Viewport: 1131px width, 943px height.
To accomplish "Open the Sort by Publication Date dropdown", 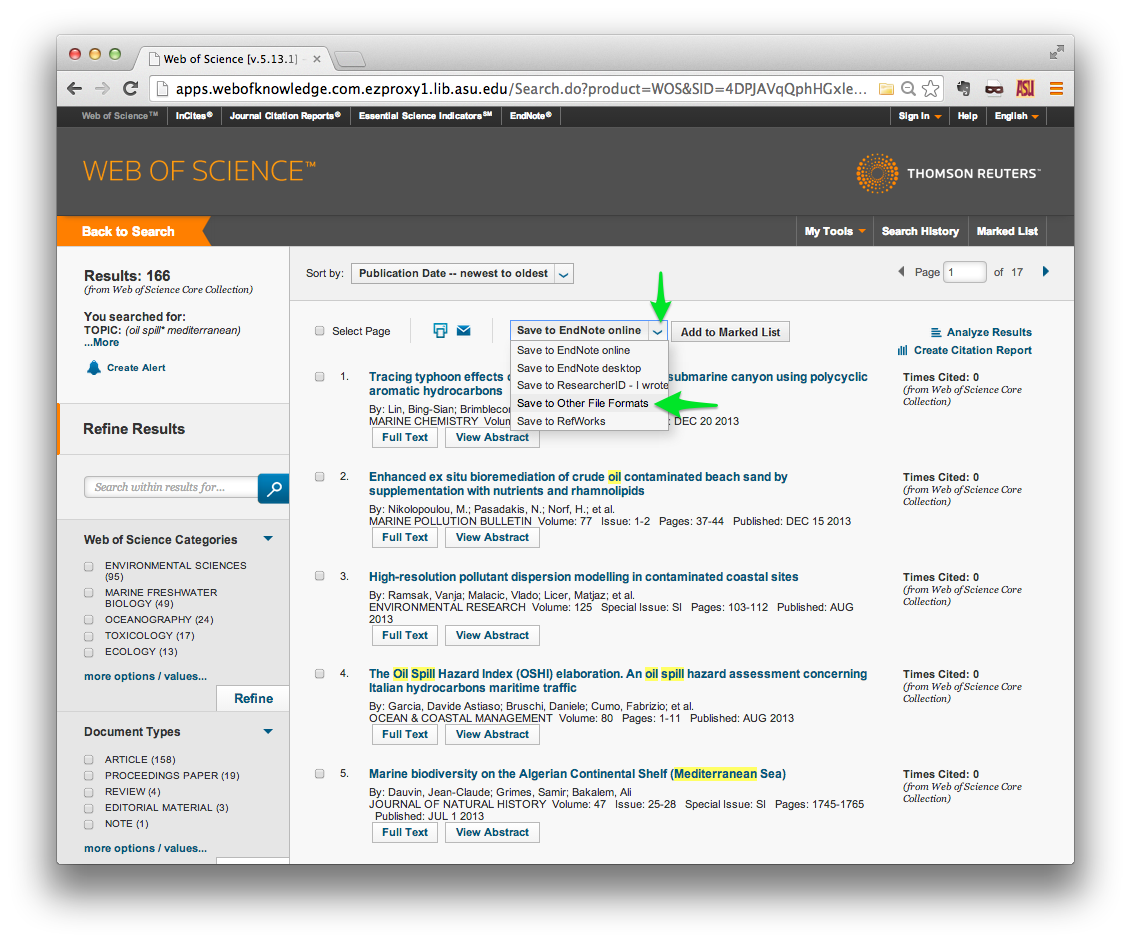I will [462, 273].
